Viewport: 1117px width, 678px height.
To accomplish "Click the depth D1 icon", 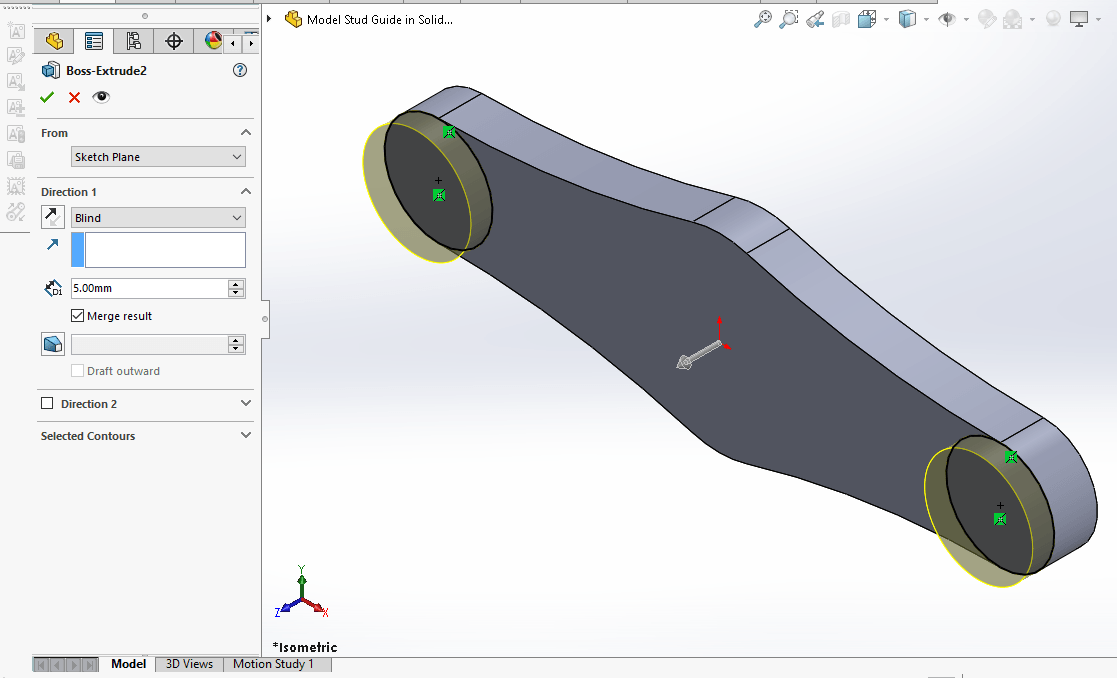I will point(53,288).
